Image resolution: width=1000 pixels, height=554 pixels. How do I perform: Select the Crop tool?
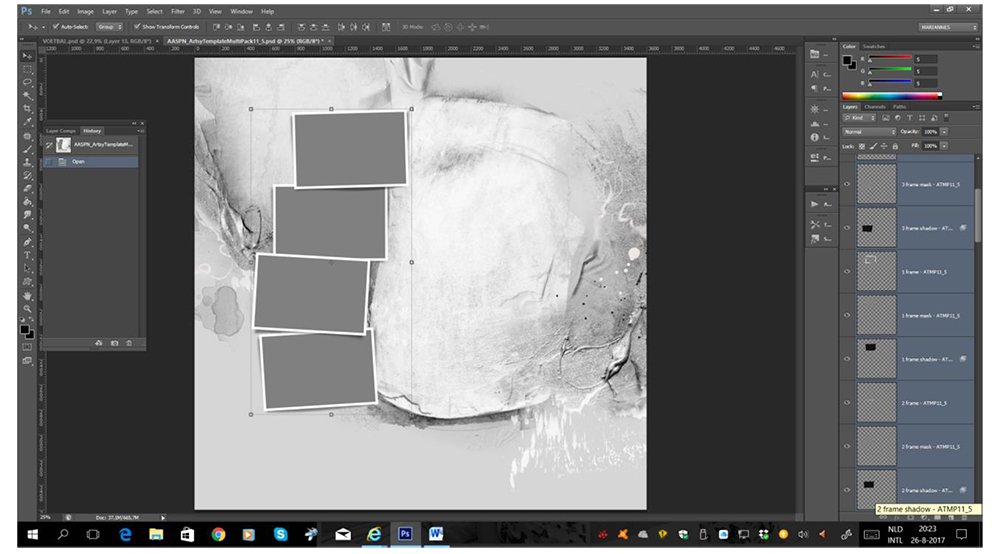[x=27, y=108]
